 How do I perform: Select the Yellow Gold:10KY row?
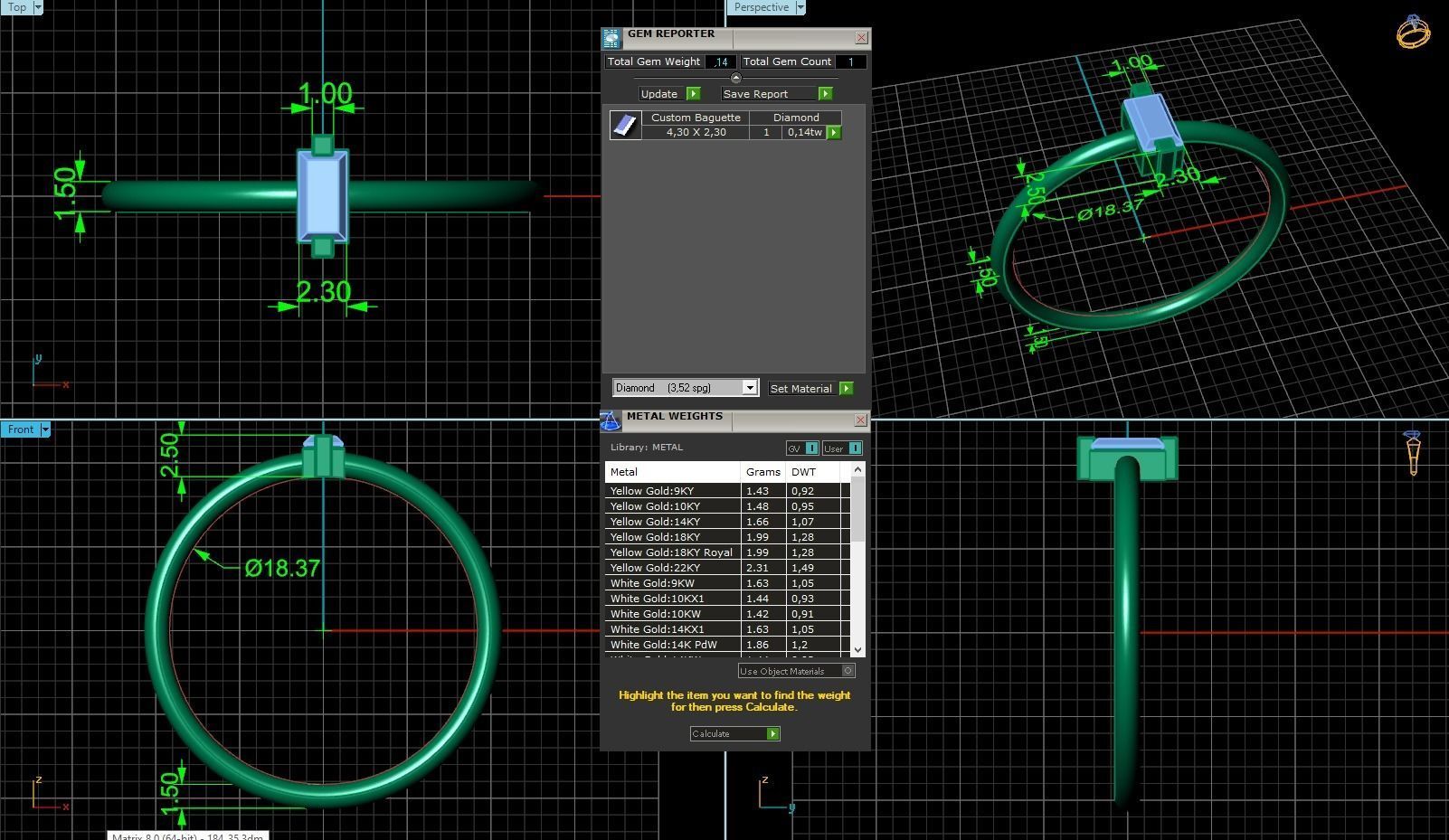(728, 506)
